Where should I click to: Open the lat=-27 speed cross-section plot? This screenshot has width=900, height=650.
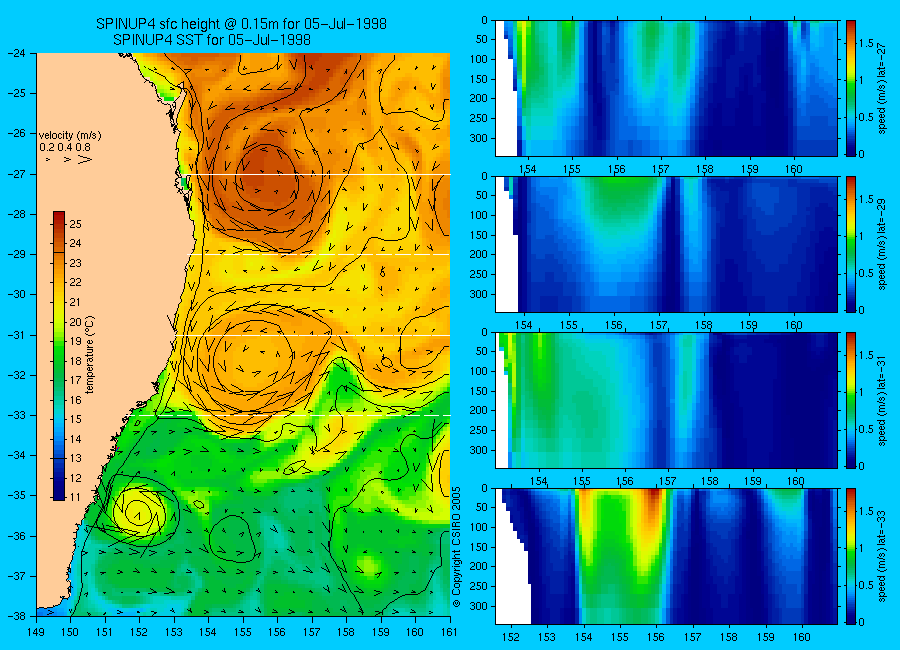666,88
